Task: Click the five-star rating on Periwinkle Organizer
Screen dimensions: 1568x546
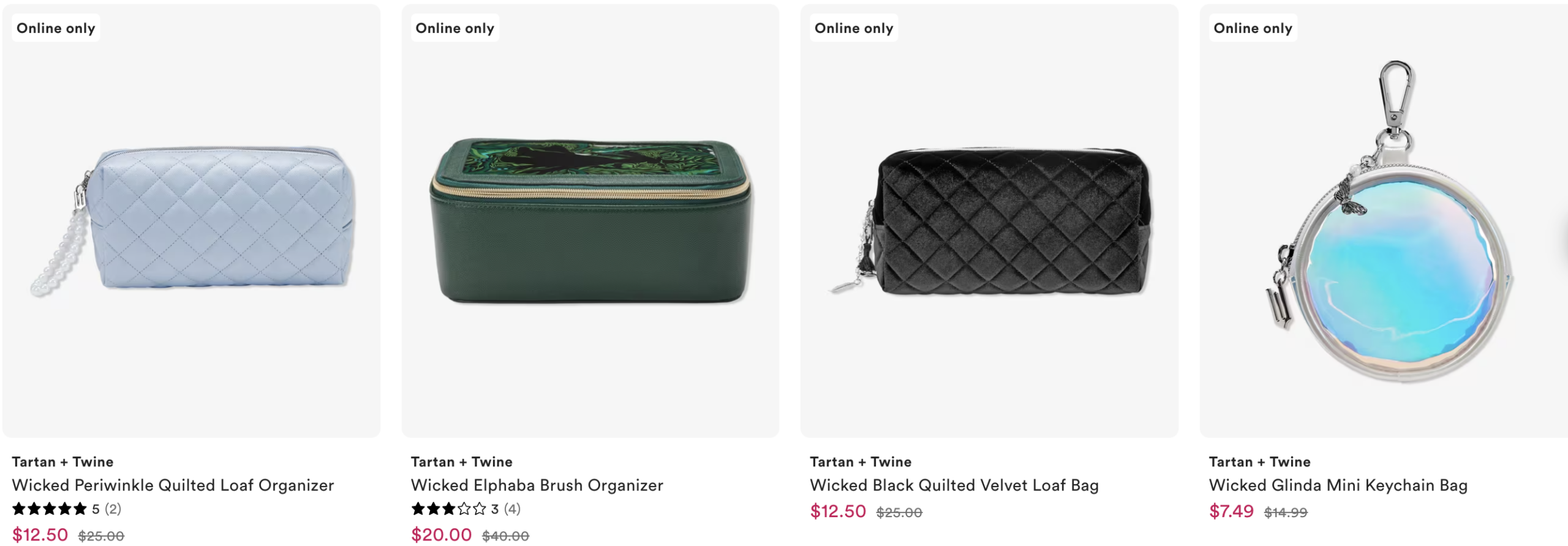Action: coord(50,509)
